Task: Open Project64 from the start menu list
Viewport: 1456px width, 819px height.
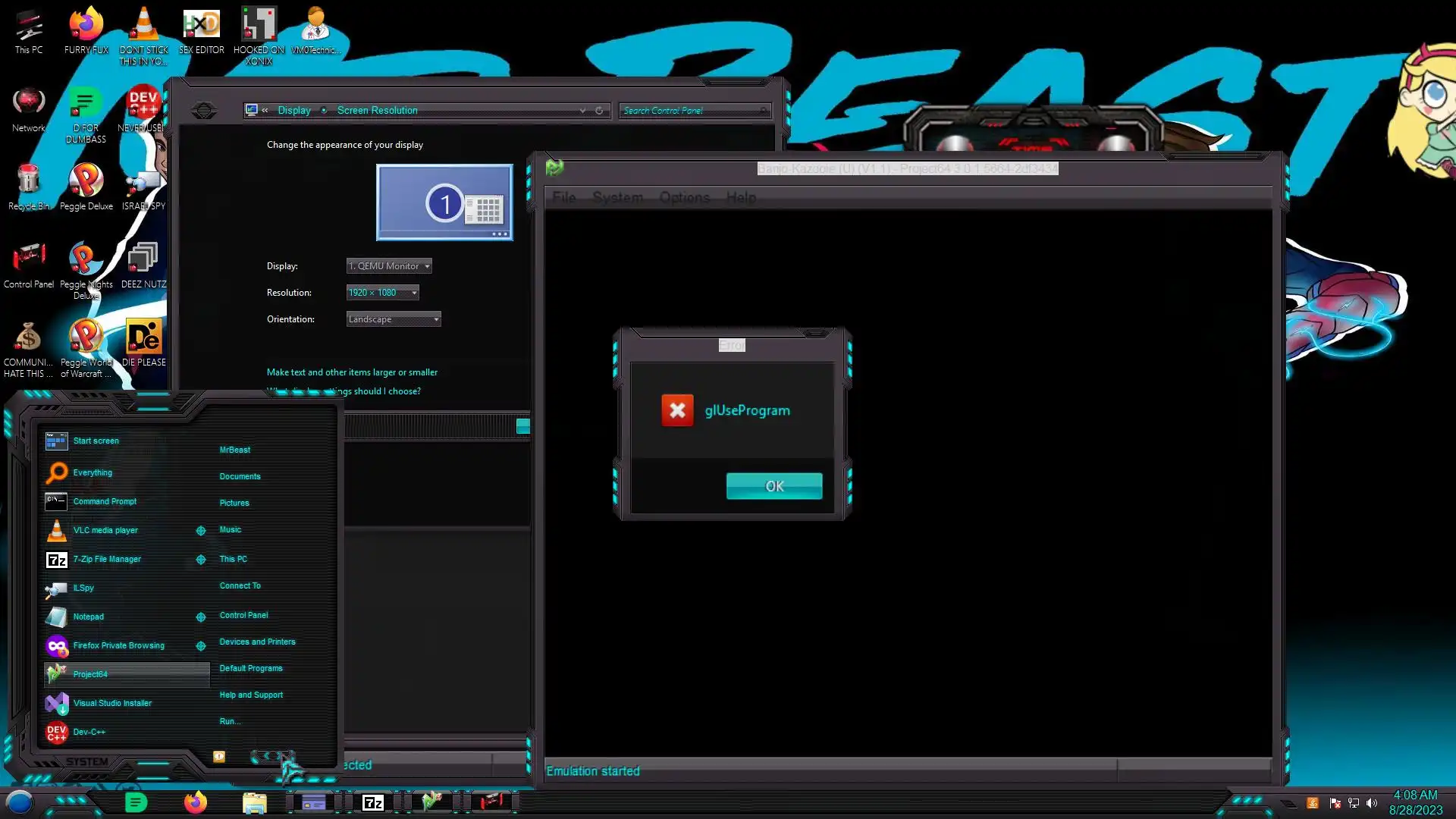Action: click(90, 674)
